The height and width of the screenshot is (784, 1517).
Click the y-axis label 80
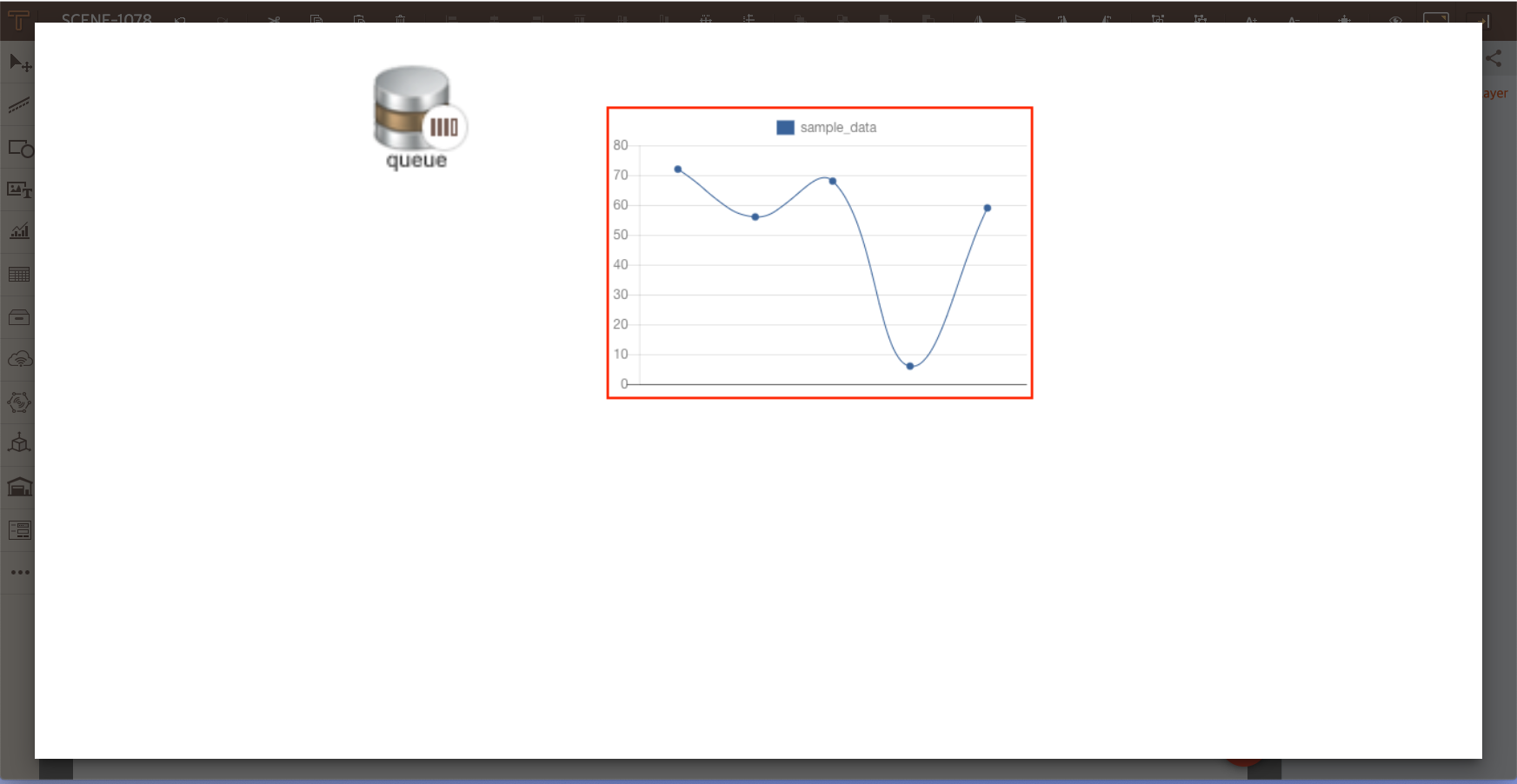pyautogui.click(x=621, y=145)
